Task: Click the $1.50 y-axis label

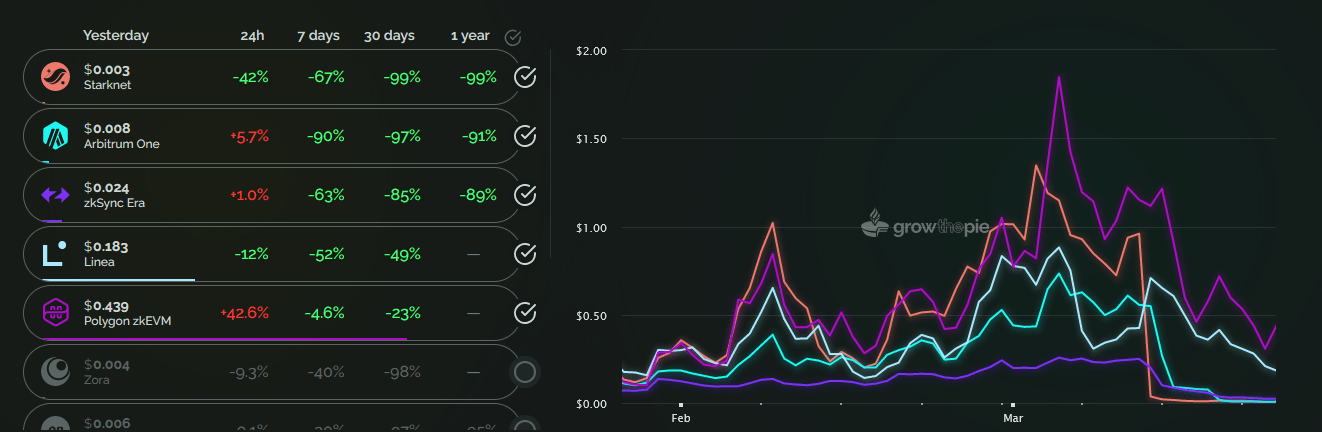Action: [x=592, y=138]
